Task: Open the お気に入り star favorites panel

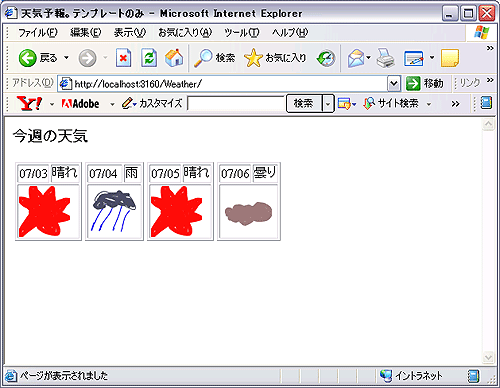Action: coord(275,58)
